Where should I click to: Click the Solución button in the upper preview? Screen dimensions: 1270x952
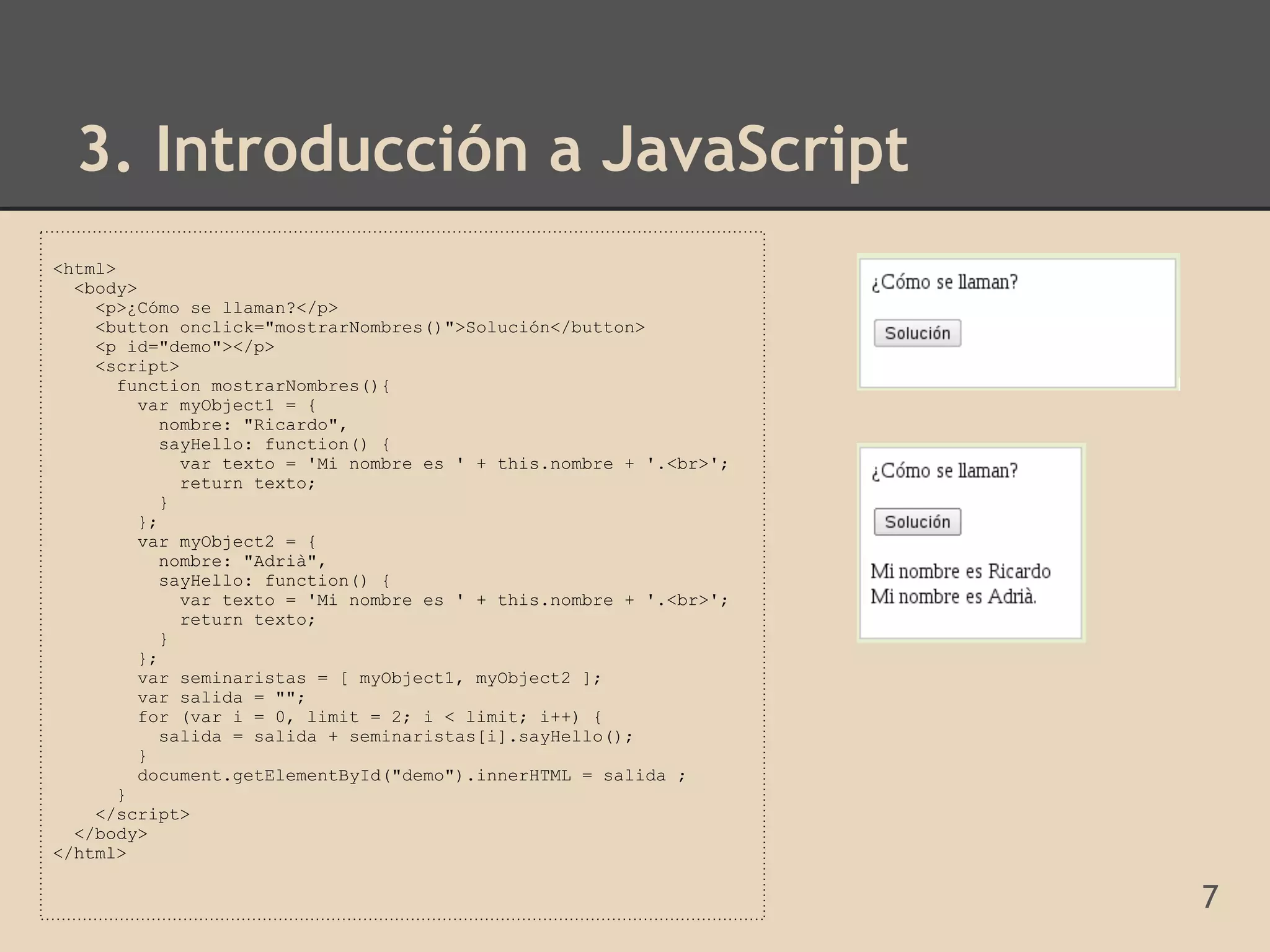pos(917,333)
